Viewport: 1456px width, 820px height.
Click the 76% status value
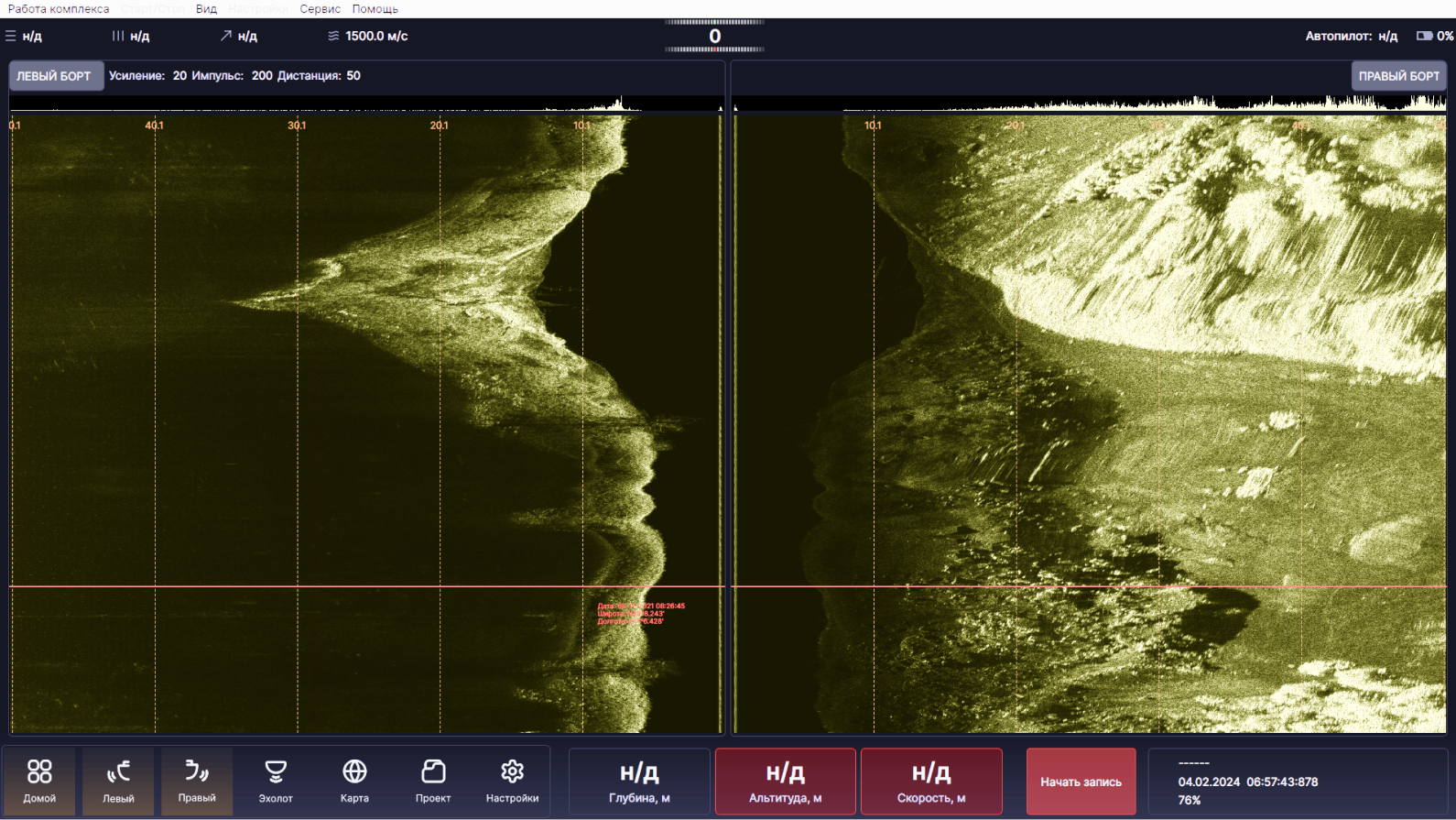[1190, 800]
